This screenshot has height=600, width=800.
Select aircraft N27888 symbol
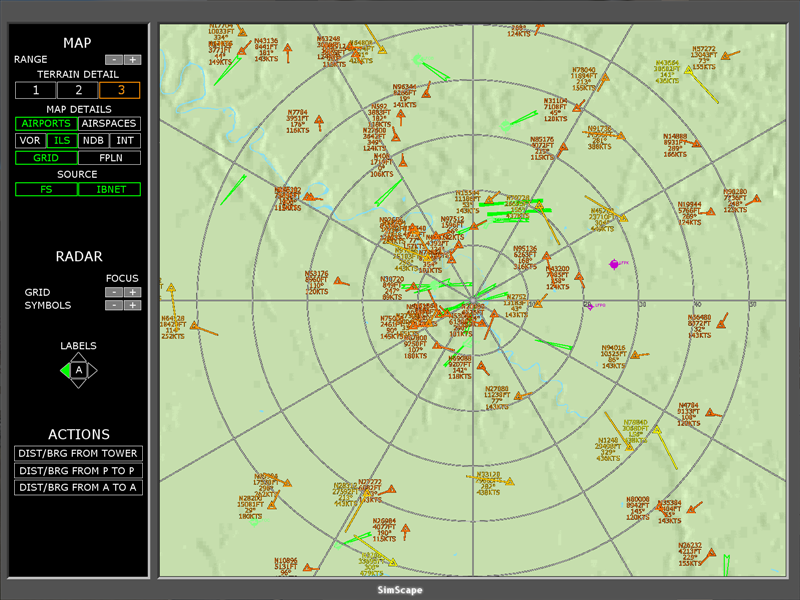(518, 396)
